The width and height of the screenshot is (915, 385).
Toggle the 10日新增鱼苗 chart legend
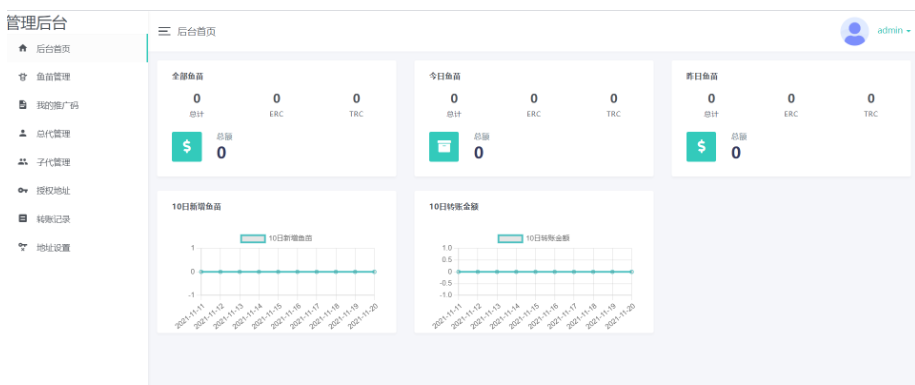coord(277,238)
